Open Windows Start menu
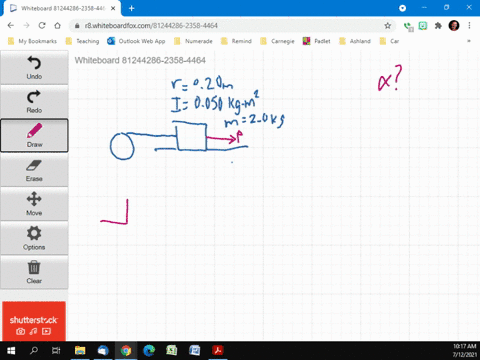 11,351
